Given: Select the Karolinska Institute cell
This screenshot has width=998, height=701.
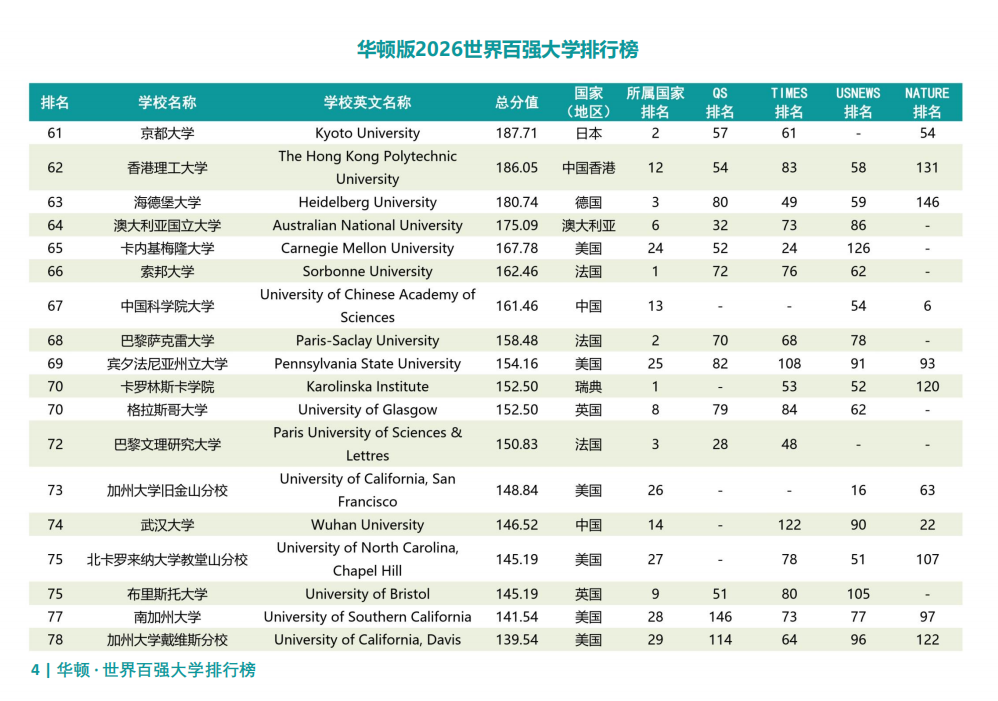Looking at the screenshot, I should [367, 386].
